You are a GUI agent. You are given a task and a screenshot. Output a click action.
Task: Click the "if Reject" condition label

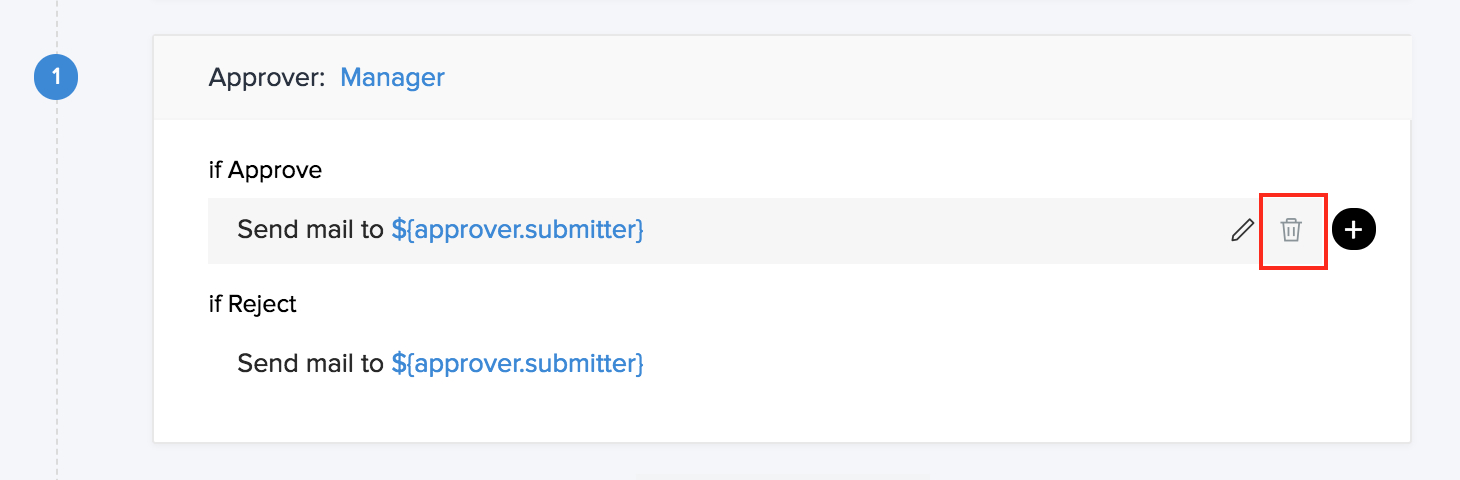(x=252, y=304)
